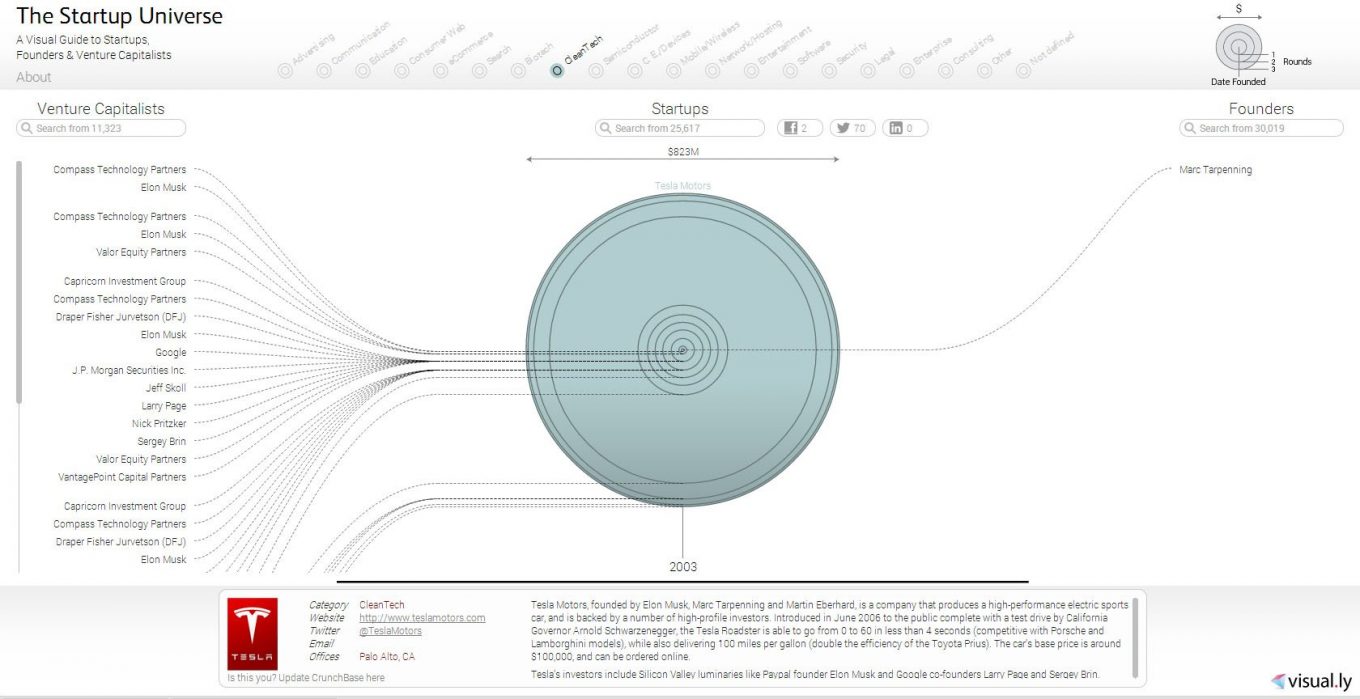The image size is (1360, 699).
Task: Click the Startups column heading
Action: click(x=680, y=109)
